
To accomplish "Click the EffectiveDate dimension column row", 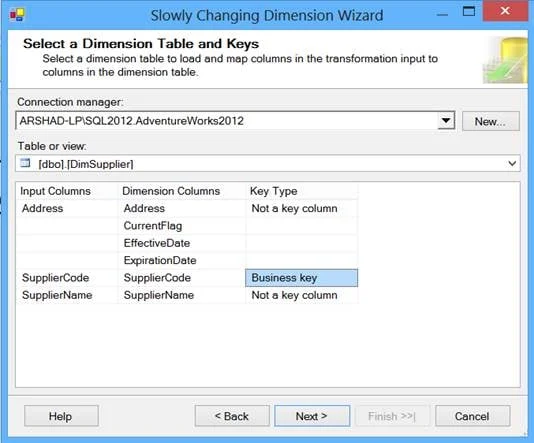I will (182, 243).
